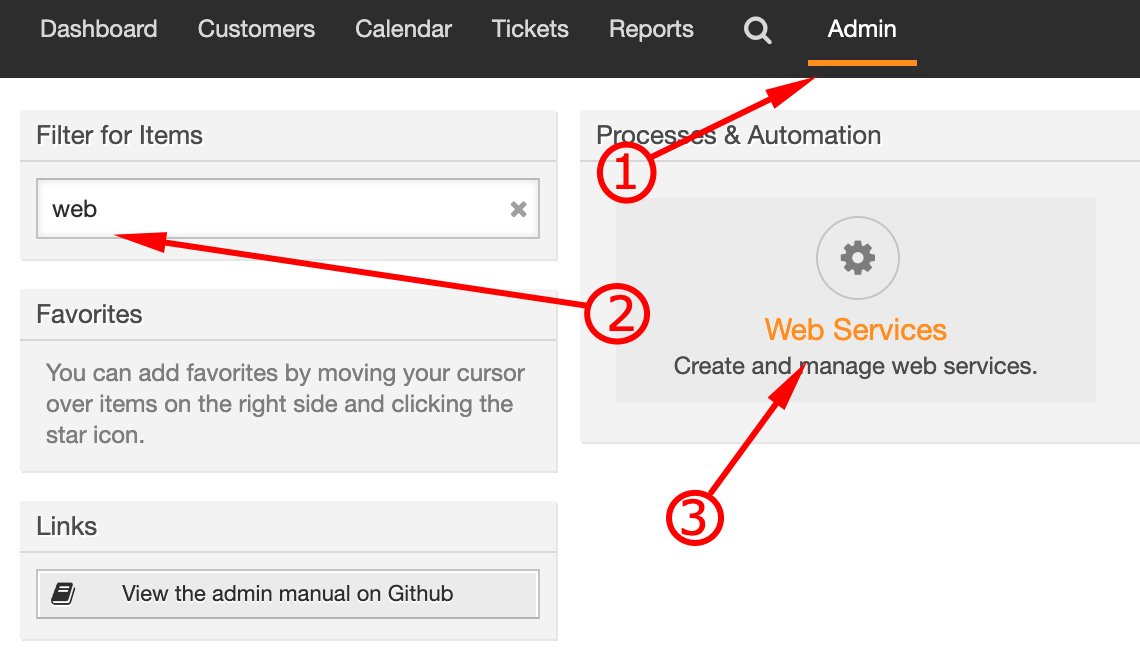Open the admin manual on Github
Viewport: 1140px width, 664px height.
click(288, 593)
